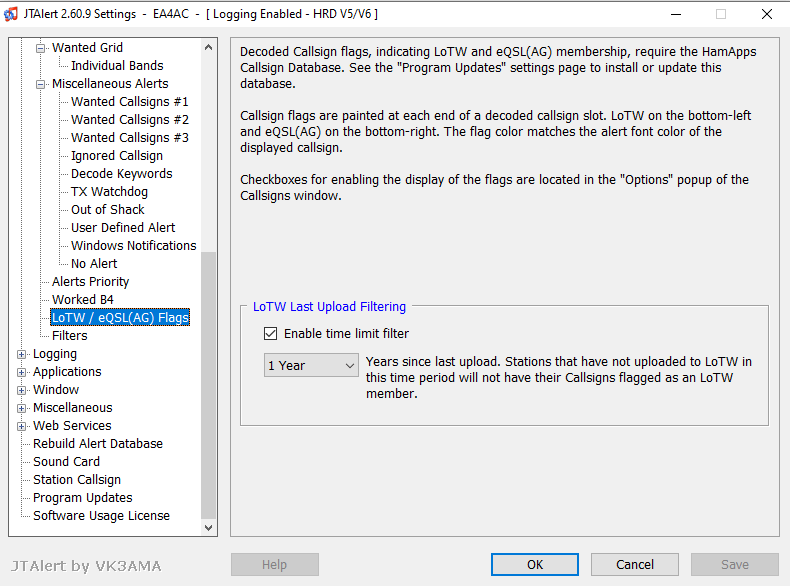This screenshot has height=586, width=790.
Task: Select Wanted Callsigns #1
Action: click(x=129, y=102)
